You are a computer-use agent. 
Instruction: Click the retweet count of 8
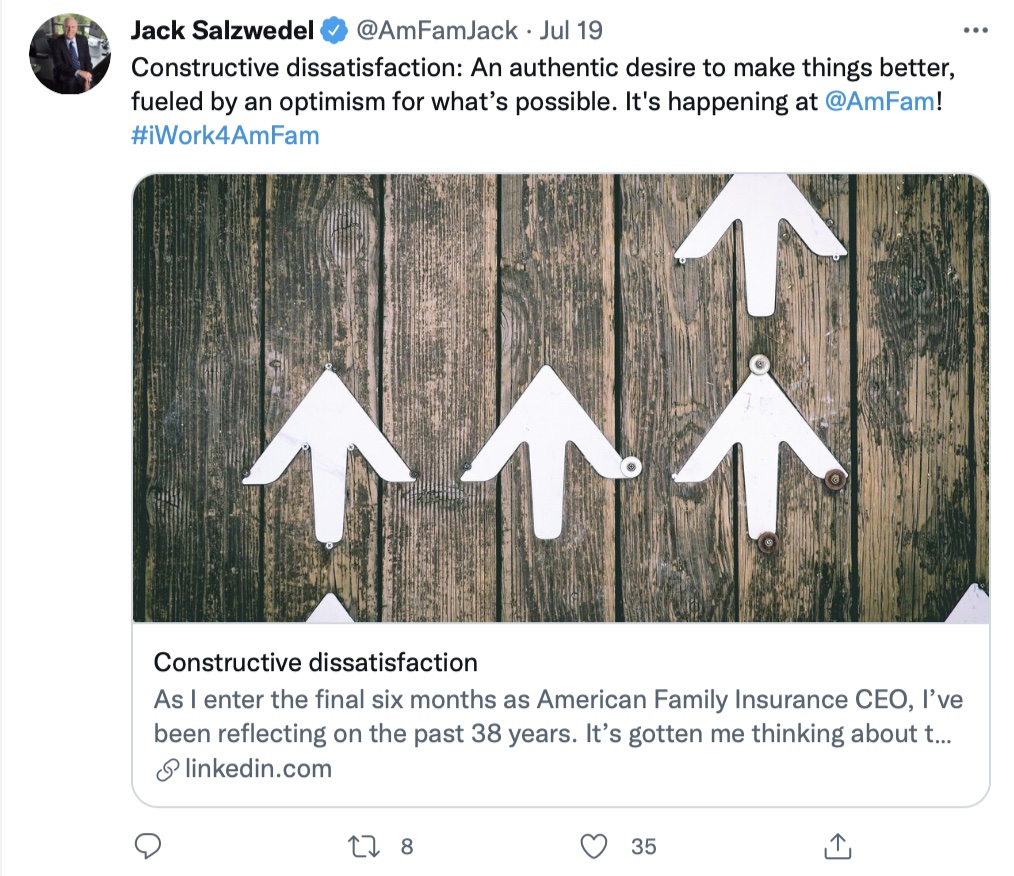pos(406,846)
